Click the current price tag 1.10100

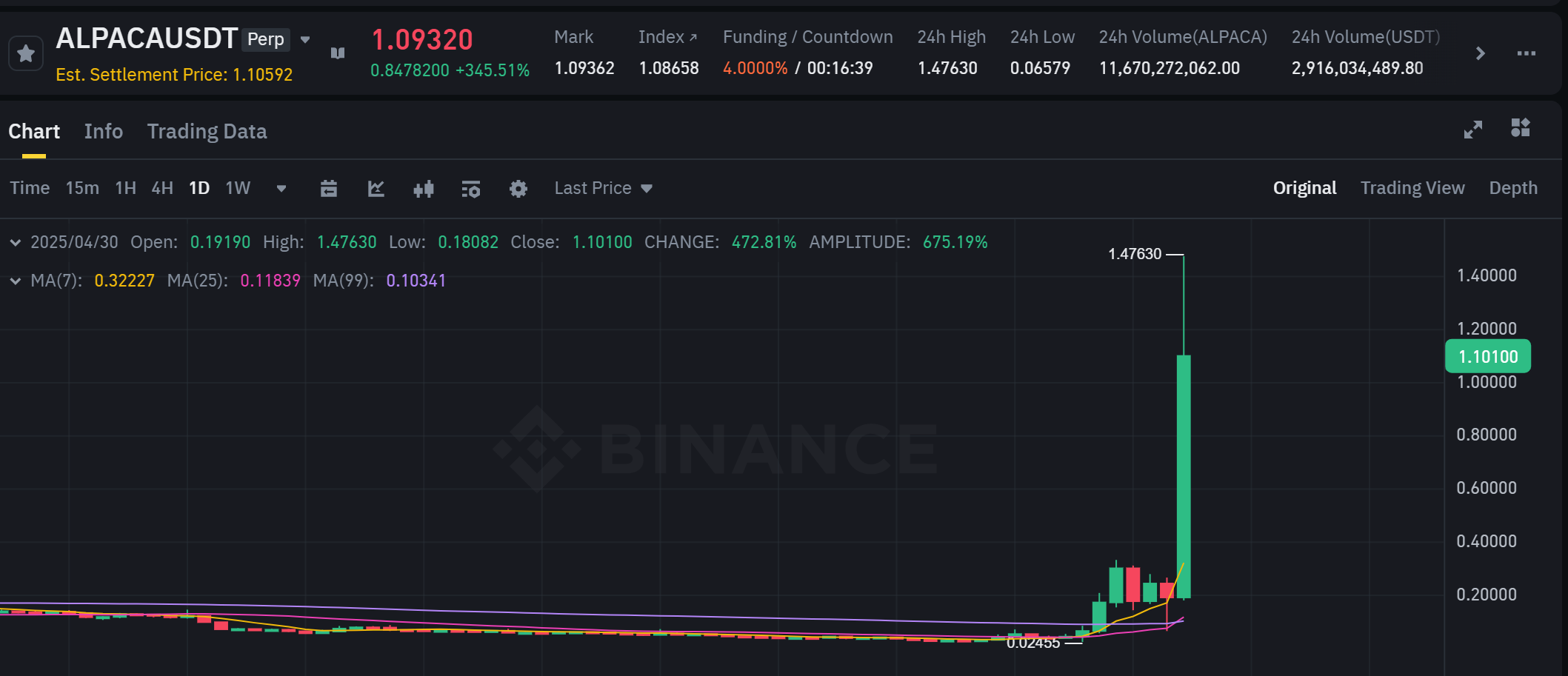(x=1488, y=357)
